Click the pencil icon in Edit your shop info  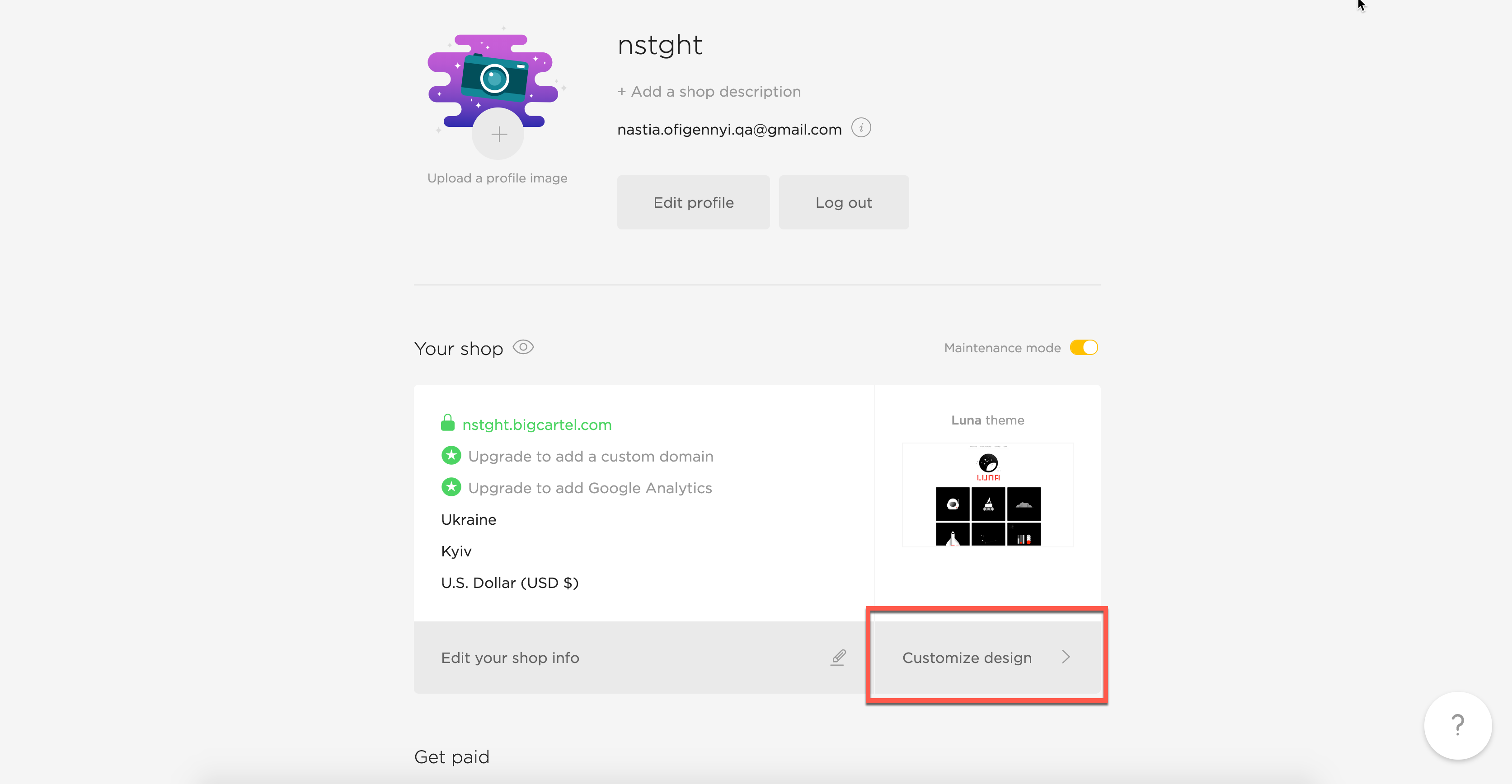point(838,658)
